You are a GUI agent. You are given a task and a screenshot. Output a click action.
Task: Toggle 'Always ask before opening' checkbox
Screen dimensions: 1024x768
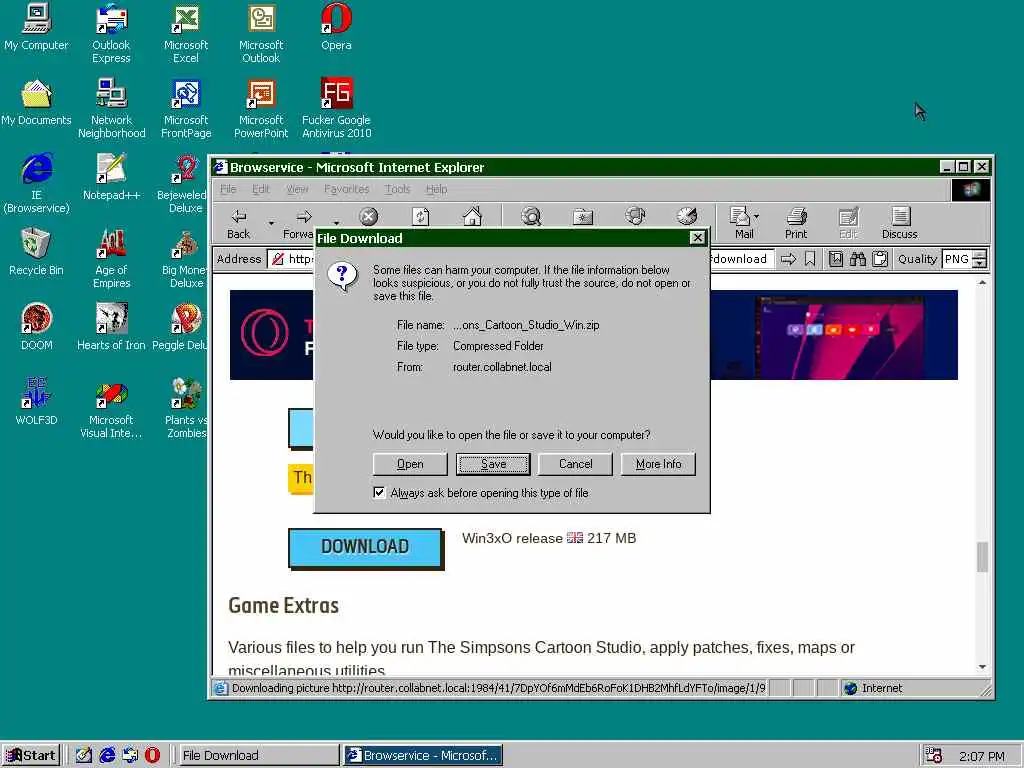pyautogui.click(x=379, y=492)
